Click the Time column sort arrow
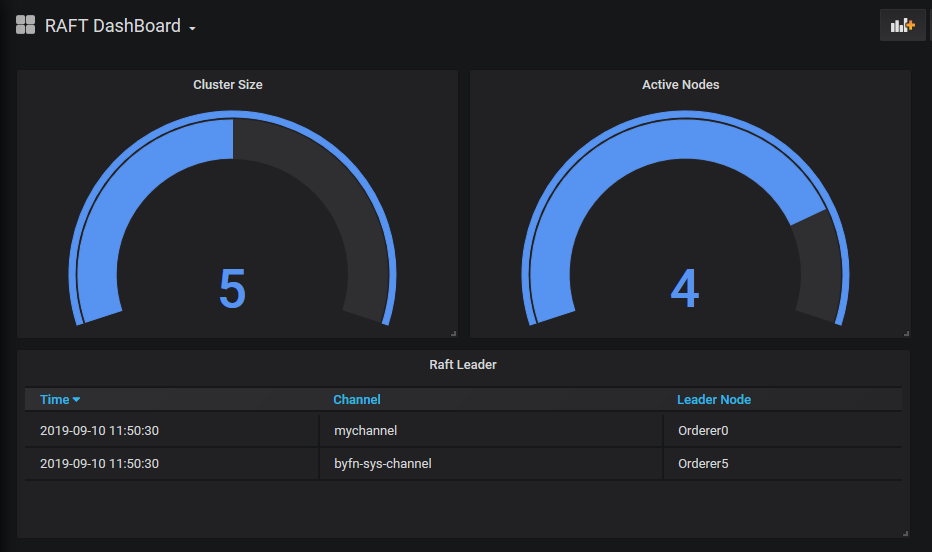Screen dimensions: 932x552 76,400
